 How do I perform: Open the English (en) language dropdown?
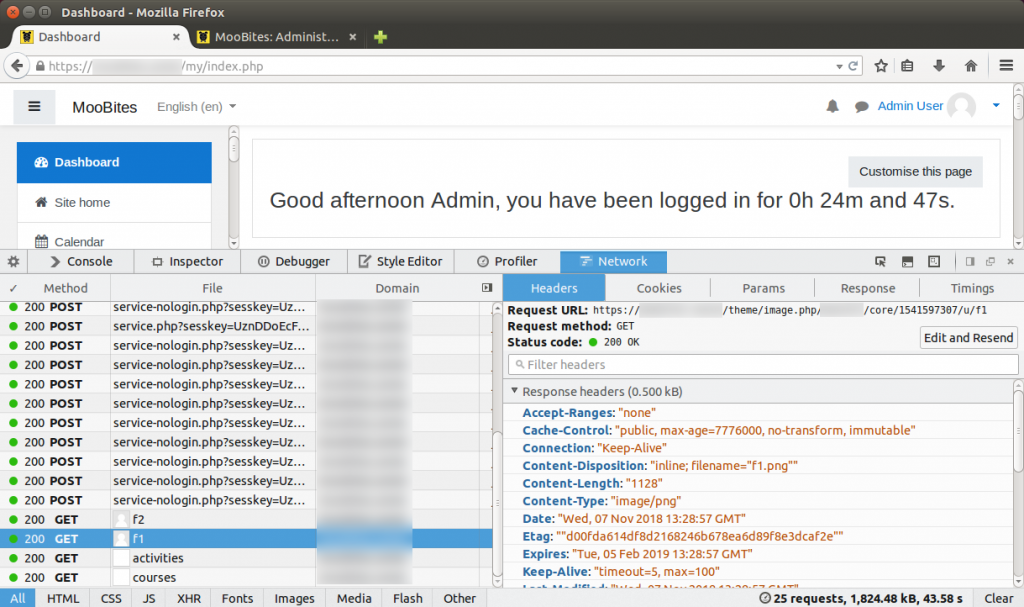click(x=196, y=107)
